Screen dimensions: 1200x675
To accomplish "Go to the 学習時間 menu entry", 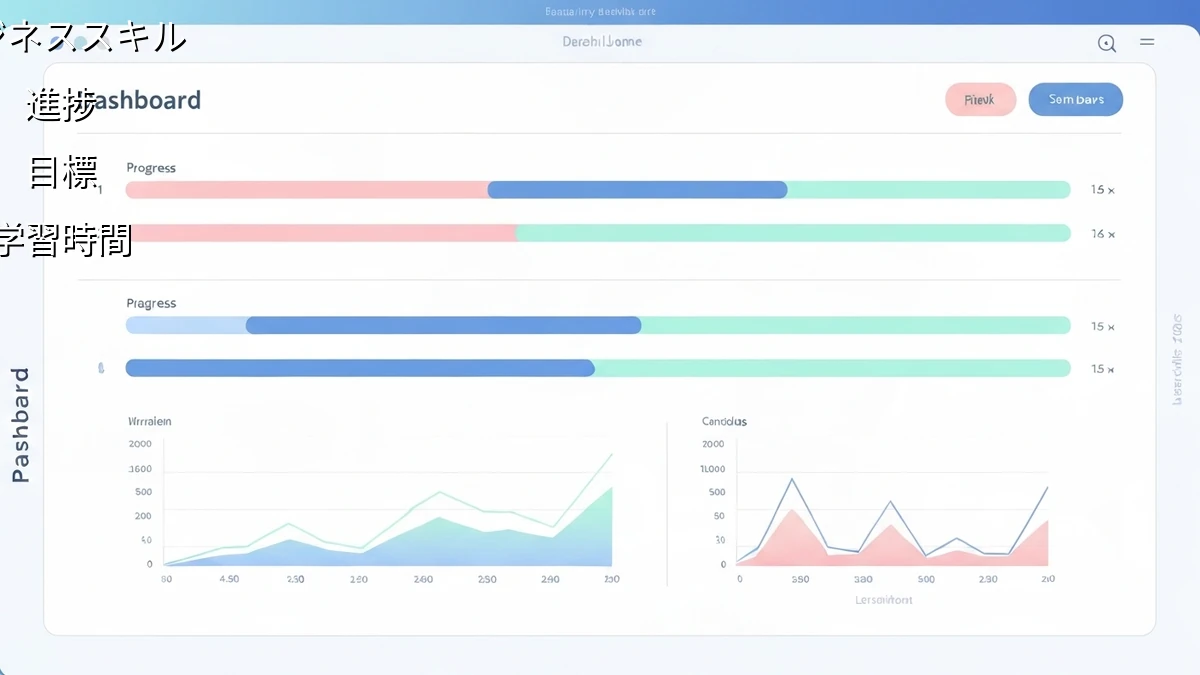I will coord(66,241).
